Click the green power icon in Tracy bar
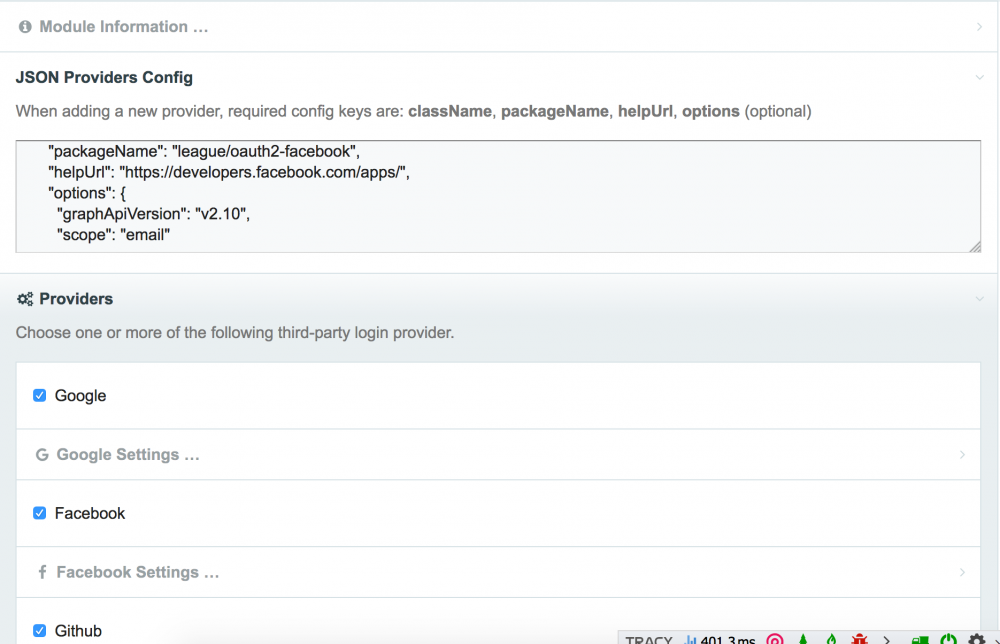The height and width of the screenshot is (644, 1000). (948, 639)
